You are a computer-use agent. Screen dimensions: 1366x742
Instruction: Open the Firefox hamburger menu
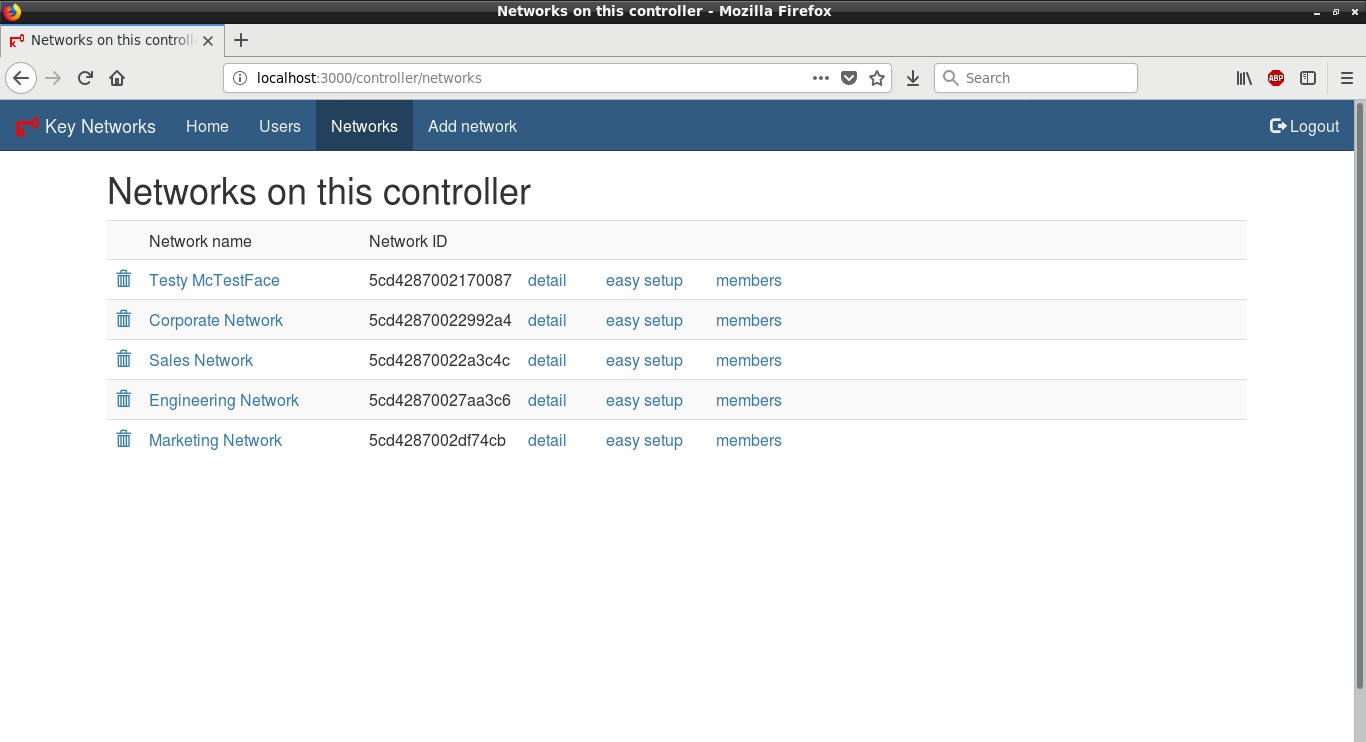[1346, 78]
